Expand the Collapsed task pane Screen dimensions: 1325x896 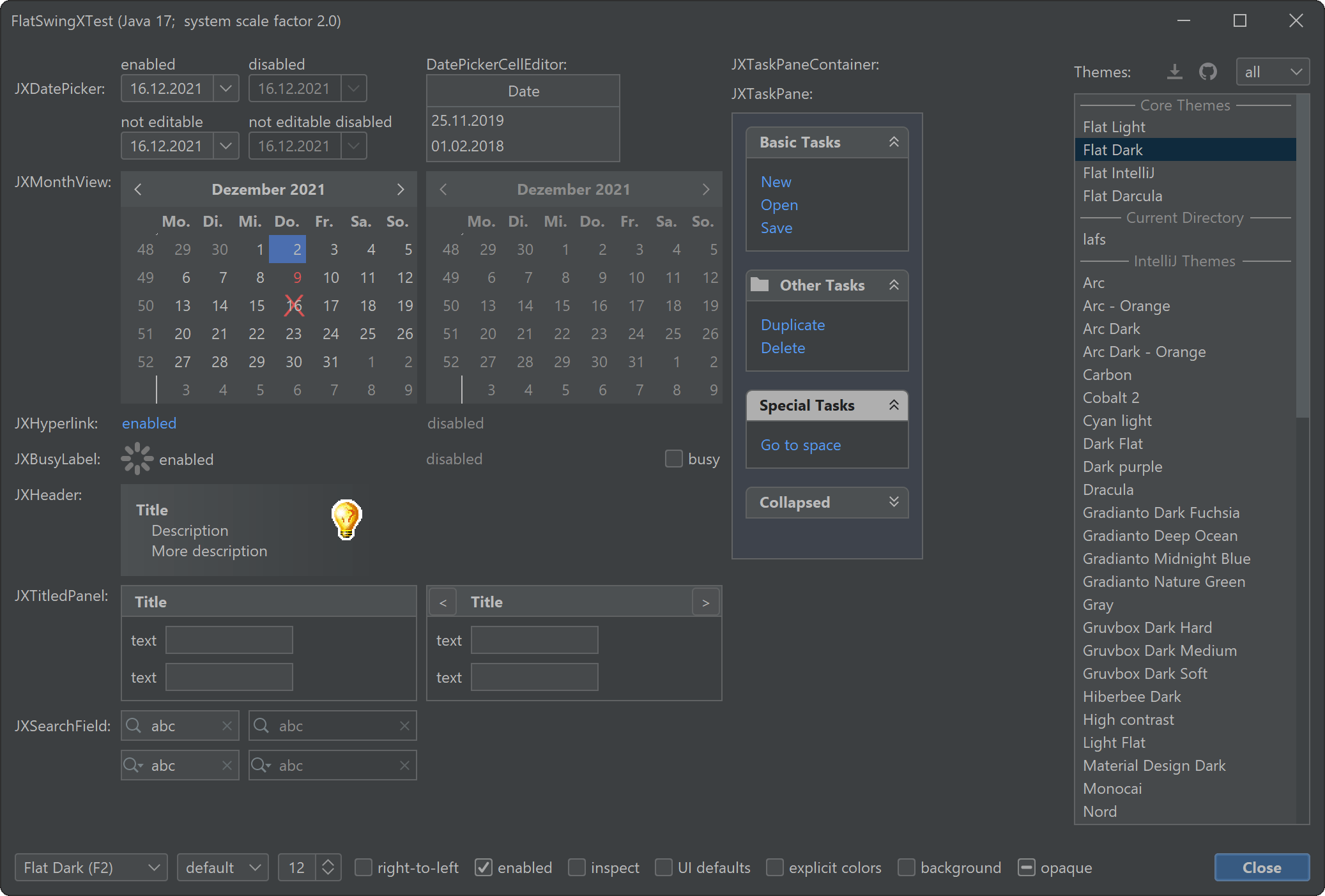pos(894,502)
